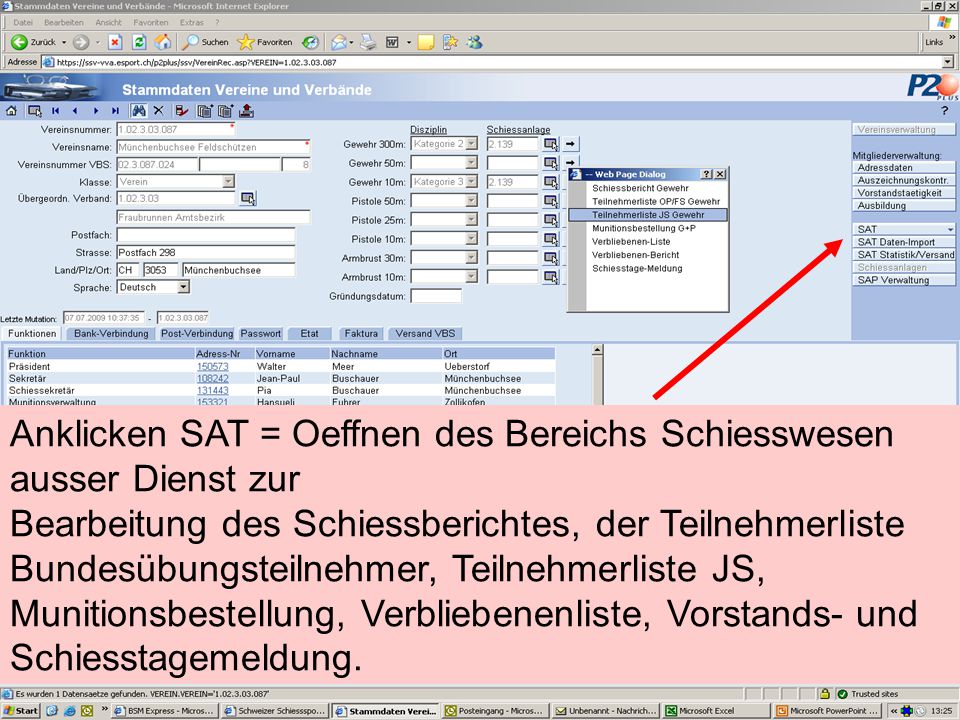Open the Gewehr 300m Disziplin dropdown

pyautogui.click(x=471, y=144)
